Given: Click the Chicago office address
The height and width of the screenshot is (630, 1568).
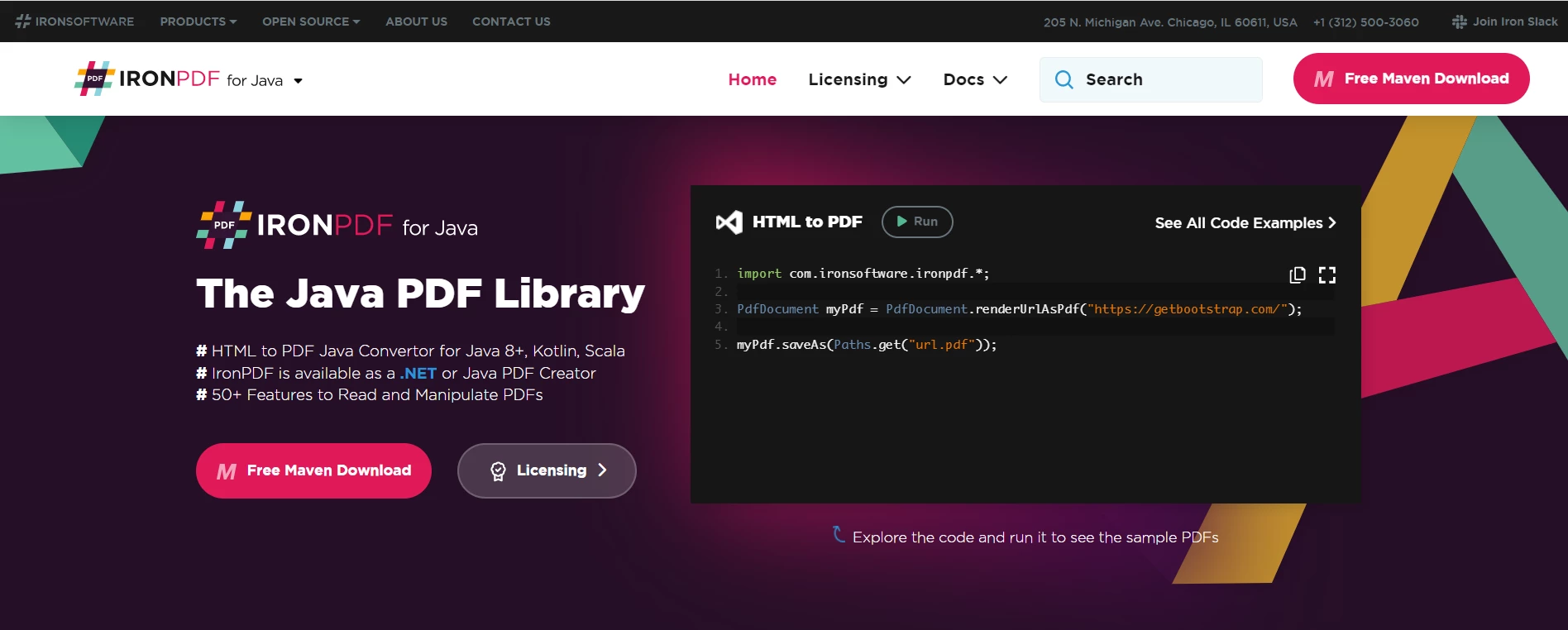Looking at the screenshot, I should pyautogui.click(x=1170, y=22).
